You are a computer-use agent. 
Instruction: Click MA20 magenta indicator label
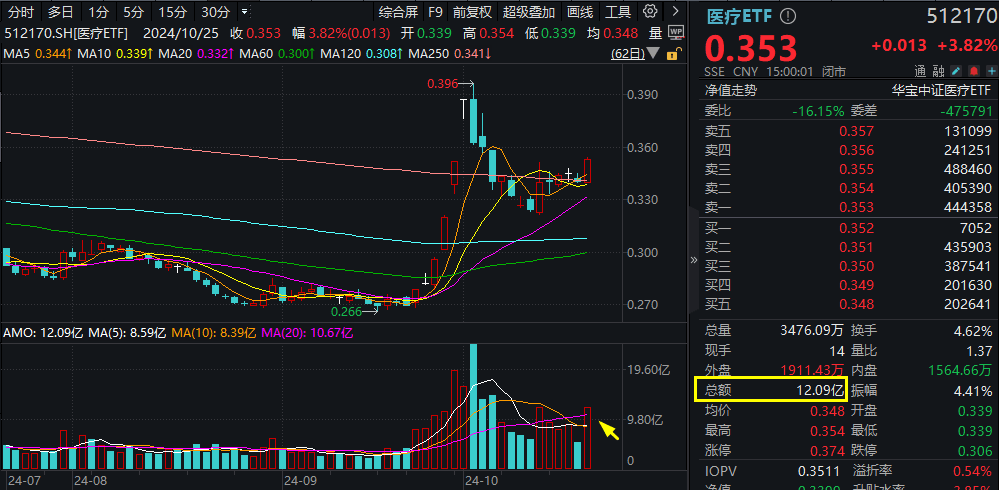[x=175, y=54]
